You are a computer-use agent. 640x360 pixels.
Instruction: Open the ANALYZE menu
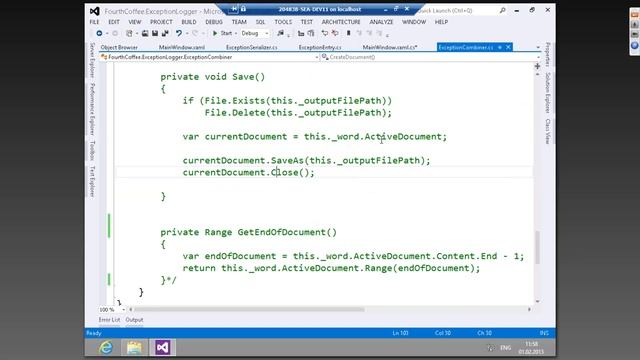click(381, 22)
